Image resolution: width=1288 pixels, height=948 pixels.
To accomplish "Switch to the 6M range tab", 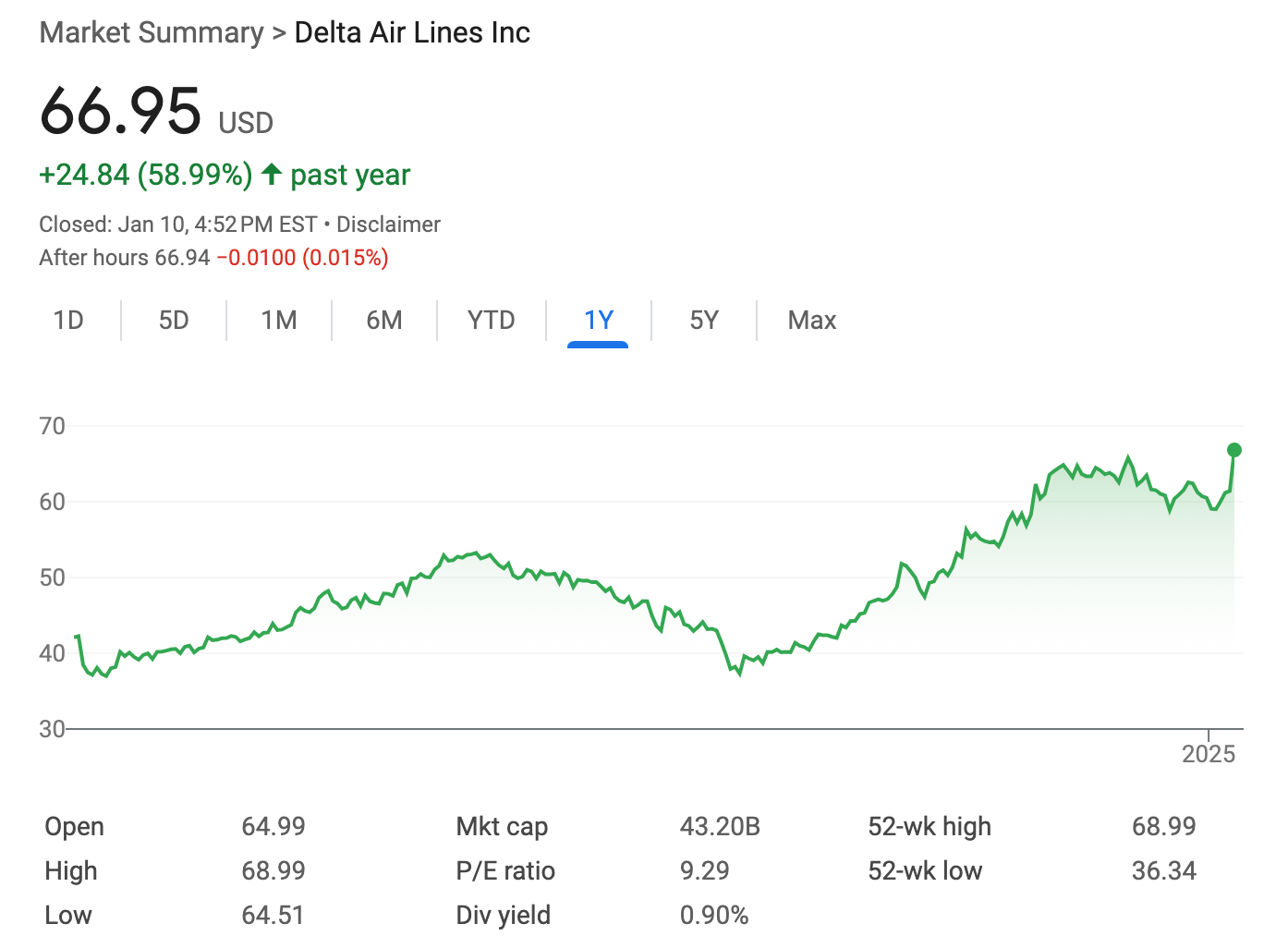I will [x=384, y=321].
